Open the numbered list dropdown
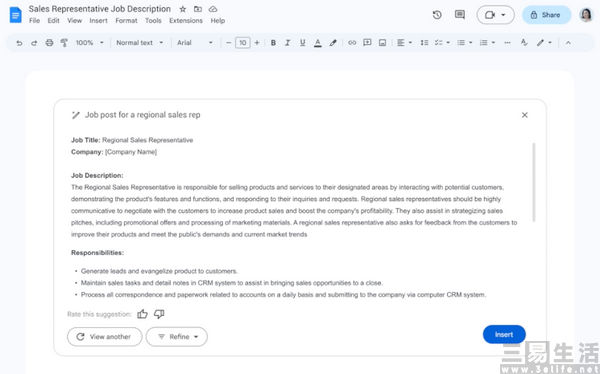The width and height of the screenshot is (600, 374). pos(488,43)
